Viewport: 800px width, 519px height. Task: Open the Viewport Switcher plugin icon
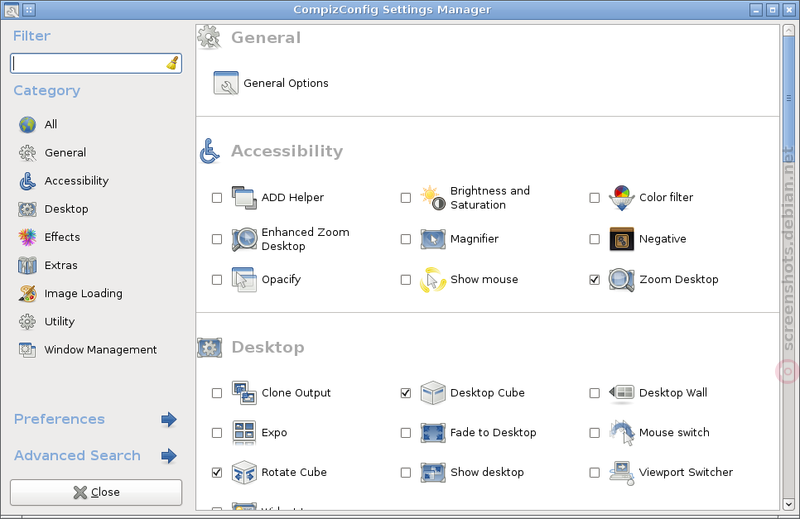pos(621,473)
